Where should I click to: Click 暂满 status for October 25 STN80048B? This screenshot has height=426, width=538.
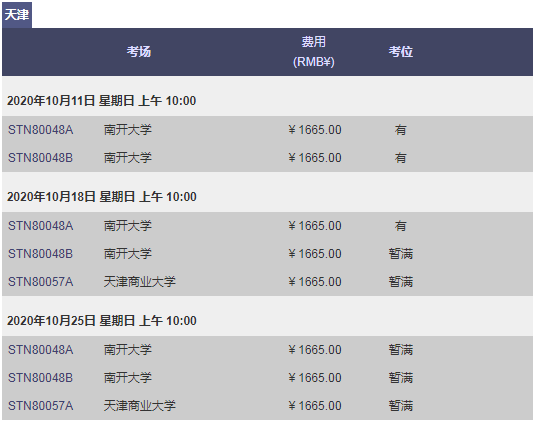tap(400, 378)
